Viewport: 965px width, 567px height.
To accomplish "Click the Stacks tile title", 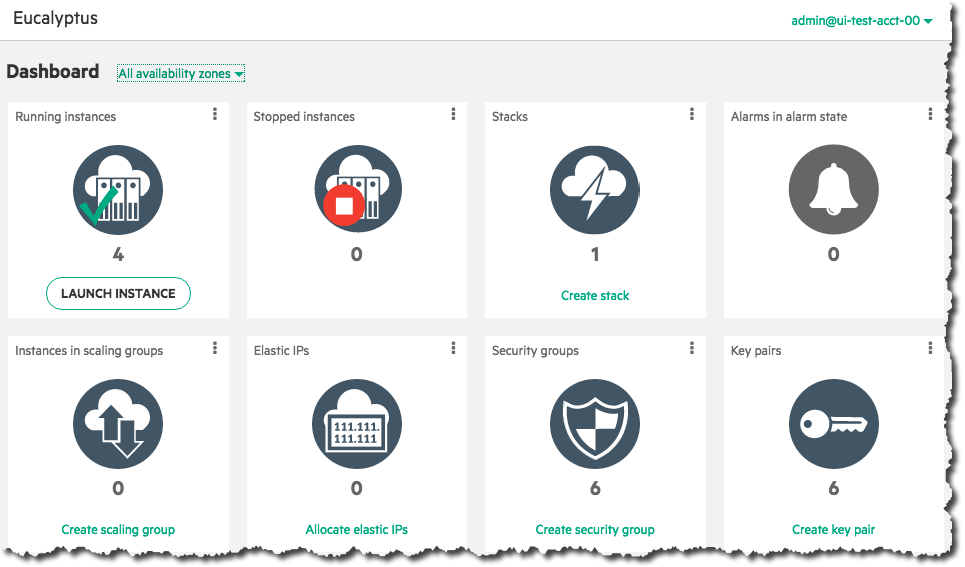I will click(x=510, y=116).
